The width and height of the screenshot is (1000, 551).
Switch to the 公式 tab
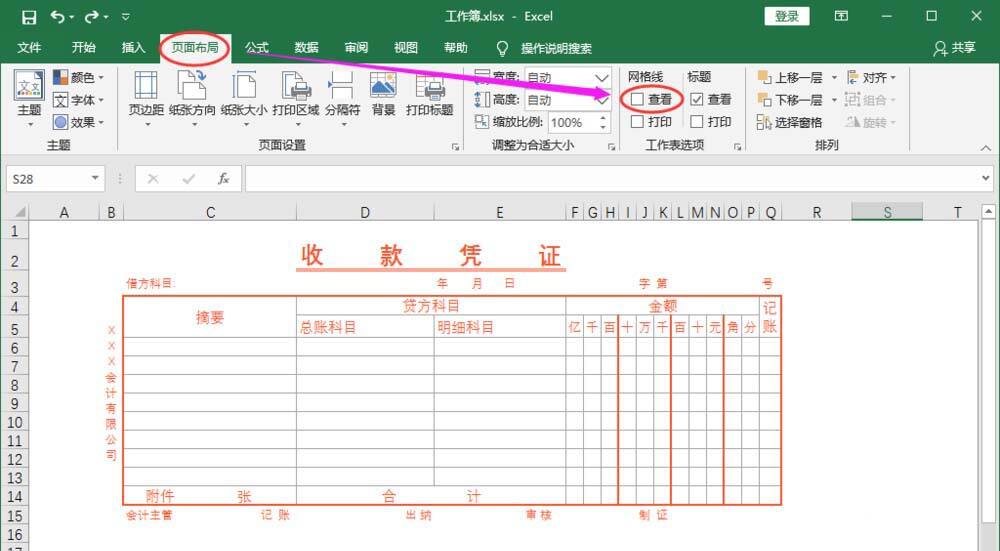[256, 48]
